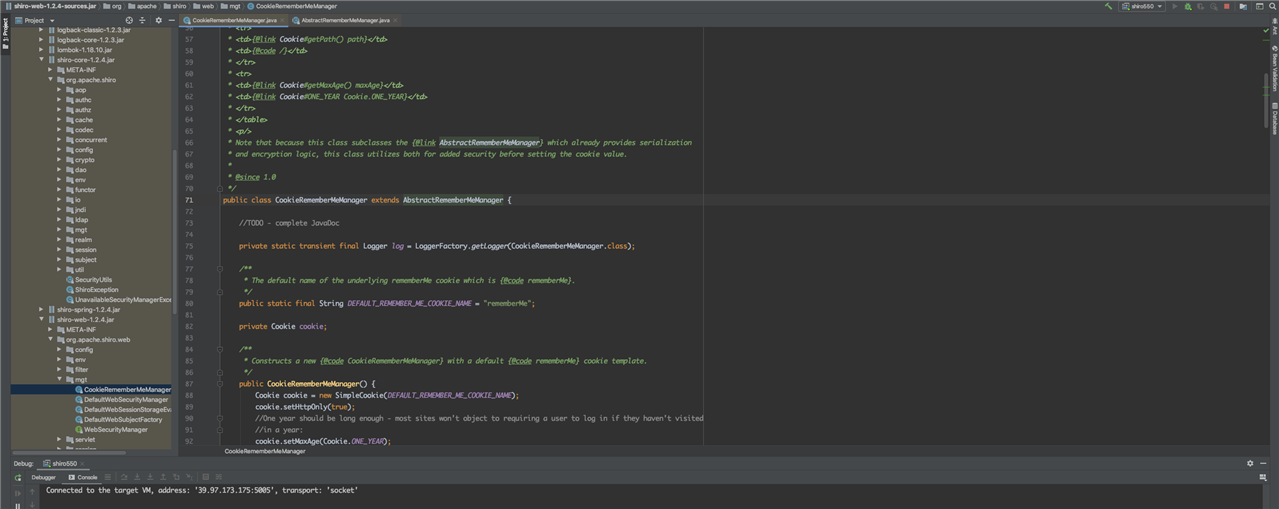Hide the Project panel with minus icon
This screenshot has width=1279, height=509.
[171, 20]
